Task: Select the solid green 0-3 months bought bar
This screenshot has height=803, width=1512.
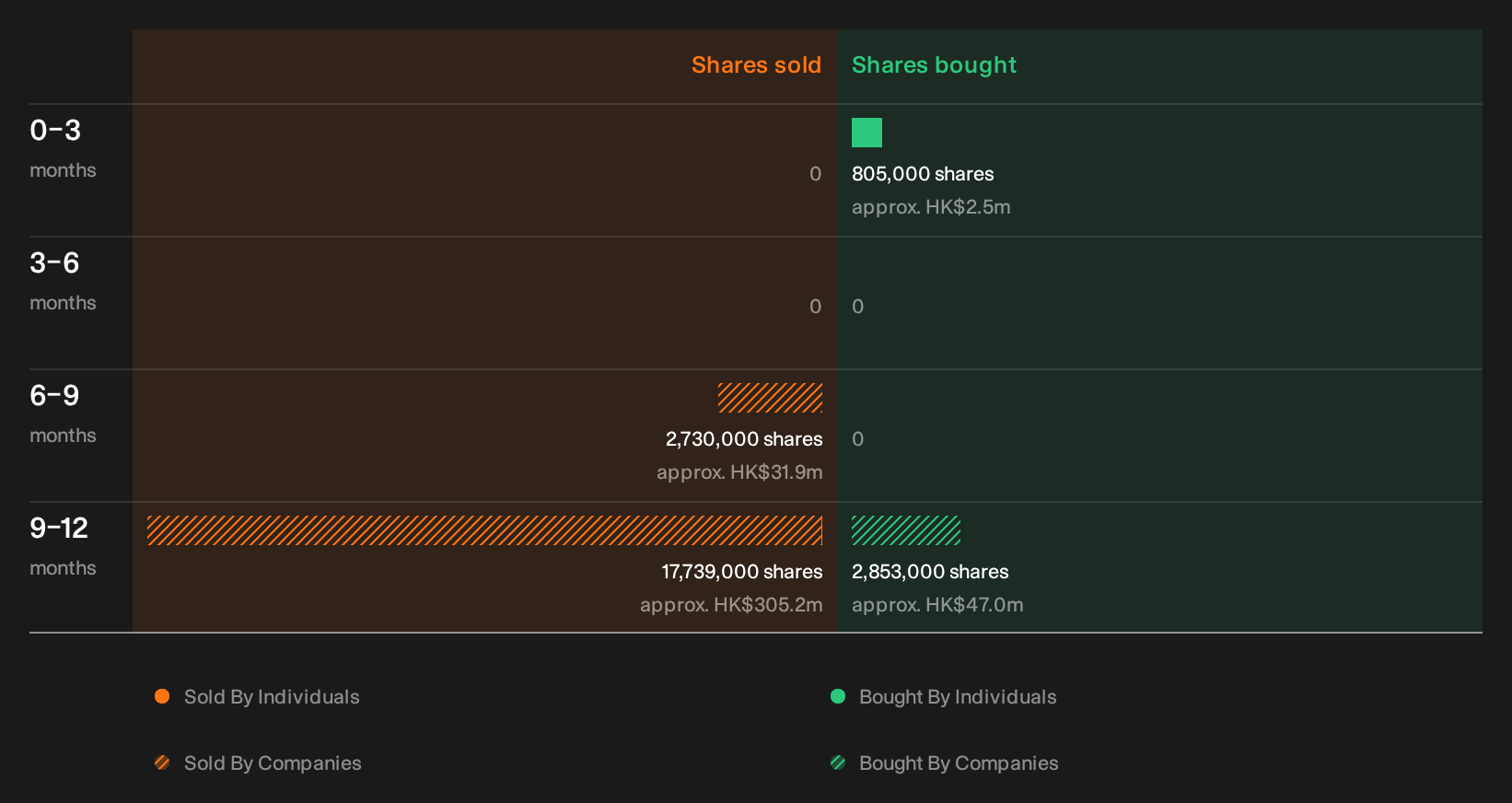Action: [x=866, y=133]
